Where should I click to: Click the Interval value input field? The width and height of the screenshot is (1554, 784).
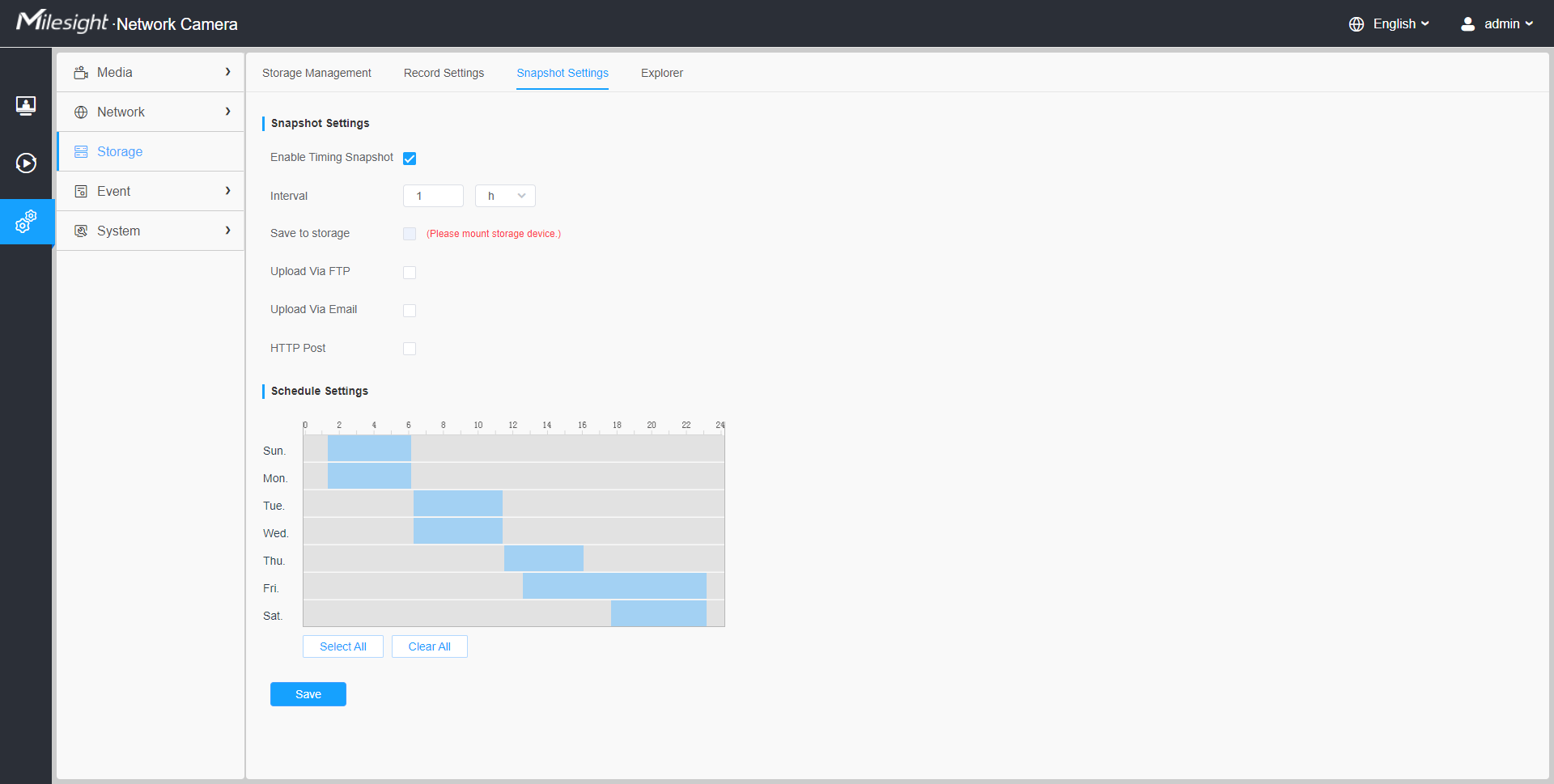[x=433, y=196]
